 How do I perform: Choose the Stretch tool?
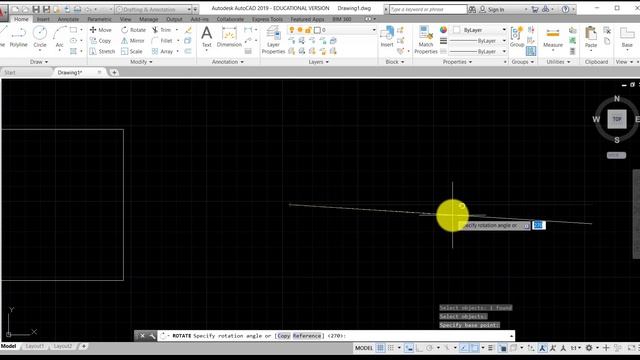coord(102,51)
